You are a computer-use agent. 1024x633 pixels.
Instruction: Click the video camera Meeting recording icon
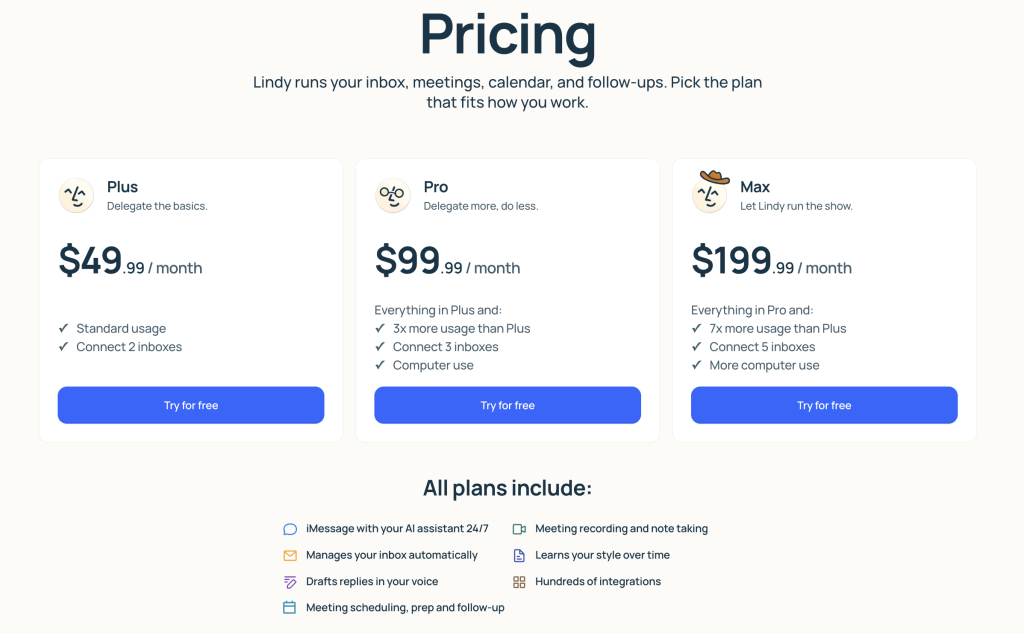point(519,529)
